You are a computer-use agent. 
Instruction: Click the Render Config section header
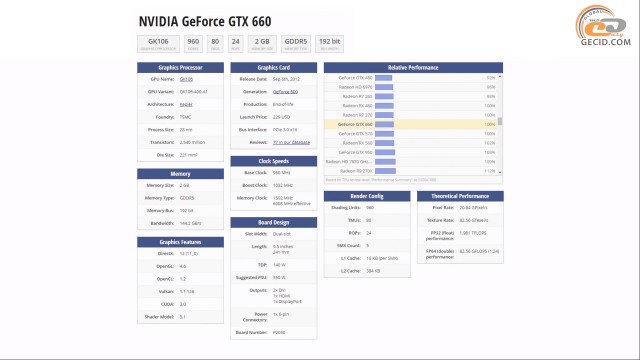click(x=367, y=196)
